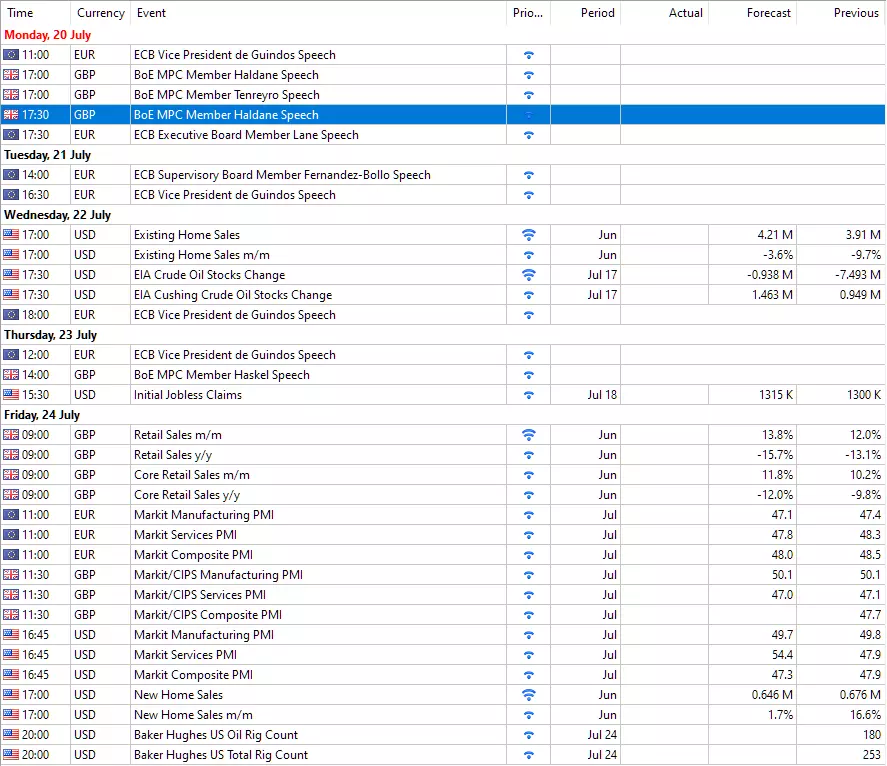Screen dimensions: 887x766
Task: Click previous value 253
Action: 872,755
